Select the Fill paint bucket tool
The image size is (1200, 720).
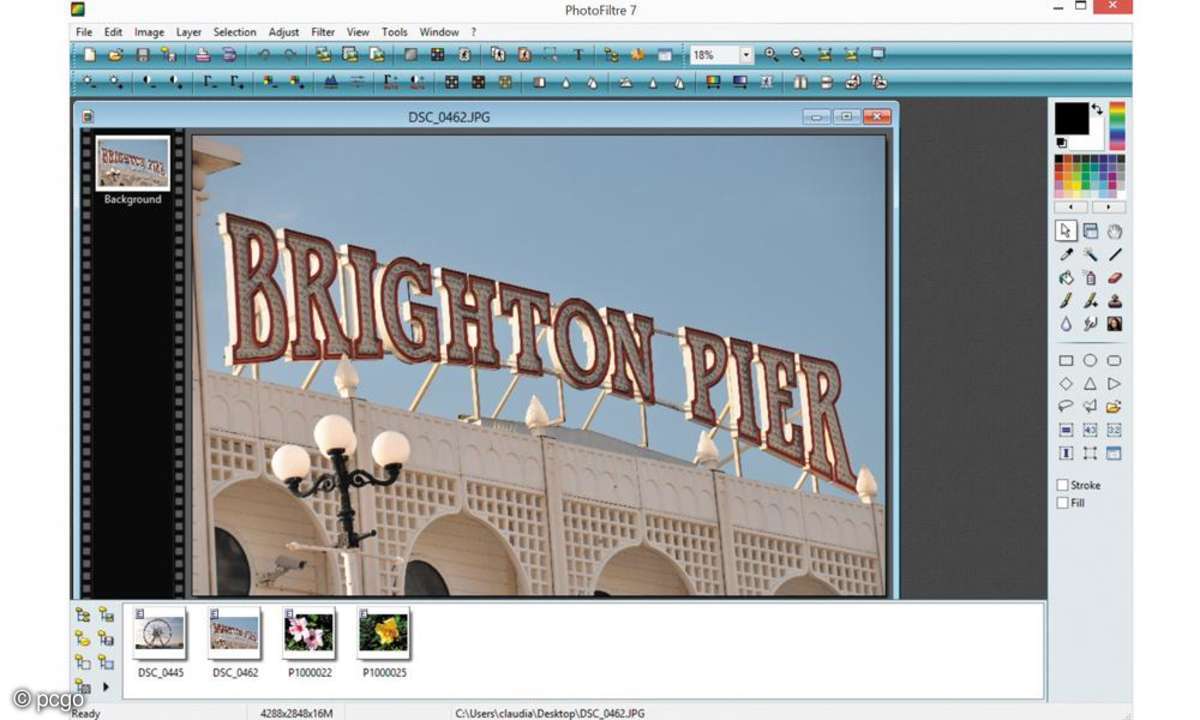coord(1066,278)
